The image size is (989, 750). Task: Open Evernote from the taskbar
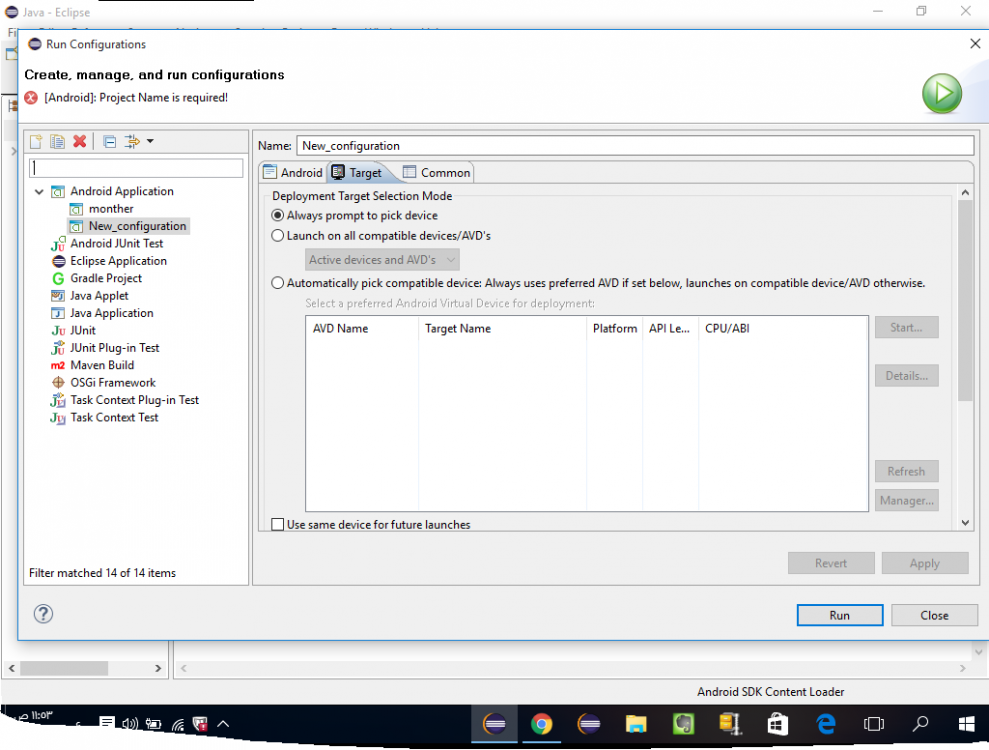point(683,724)
